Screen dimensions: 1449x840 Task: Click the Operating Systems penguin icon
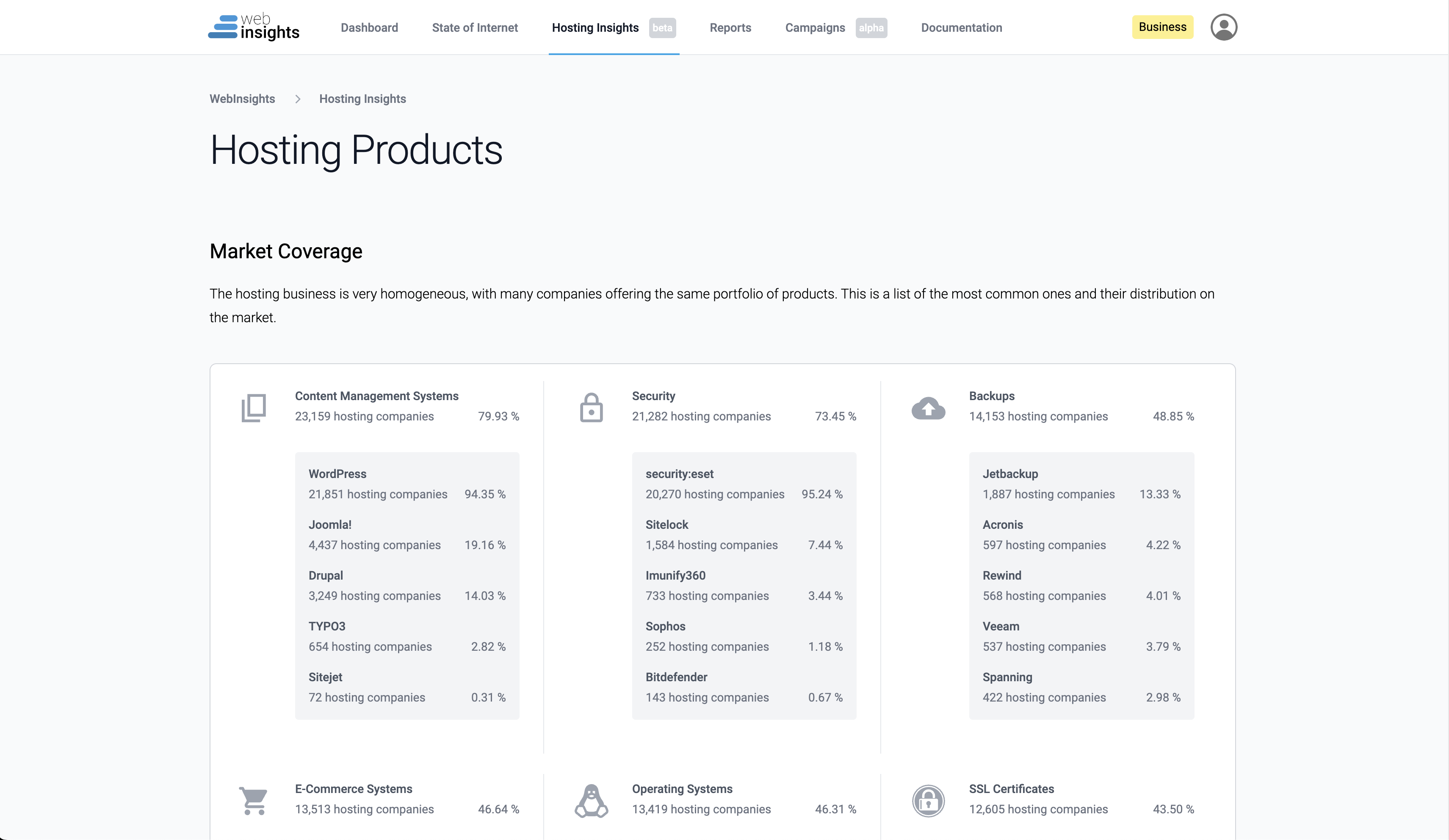[x=591, y=800]
